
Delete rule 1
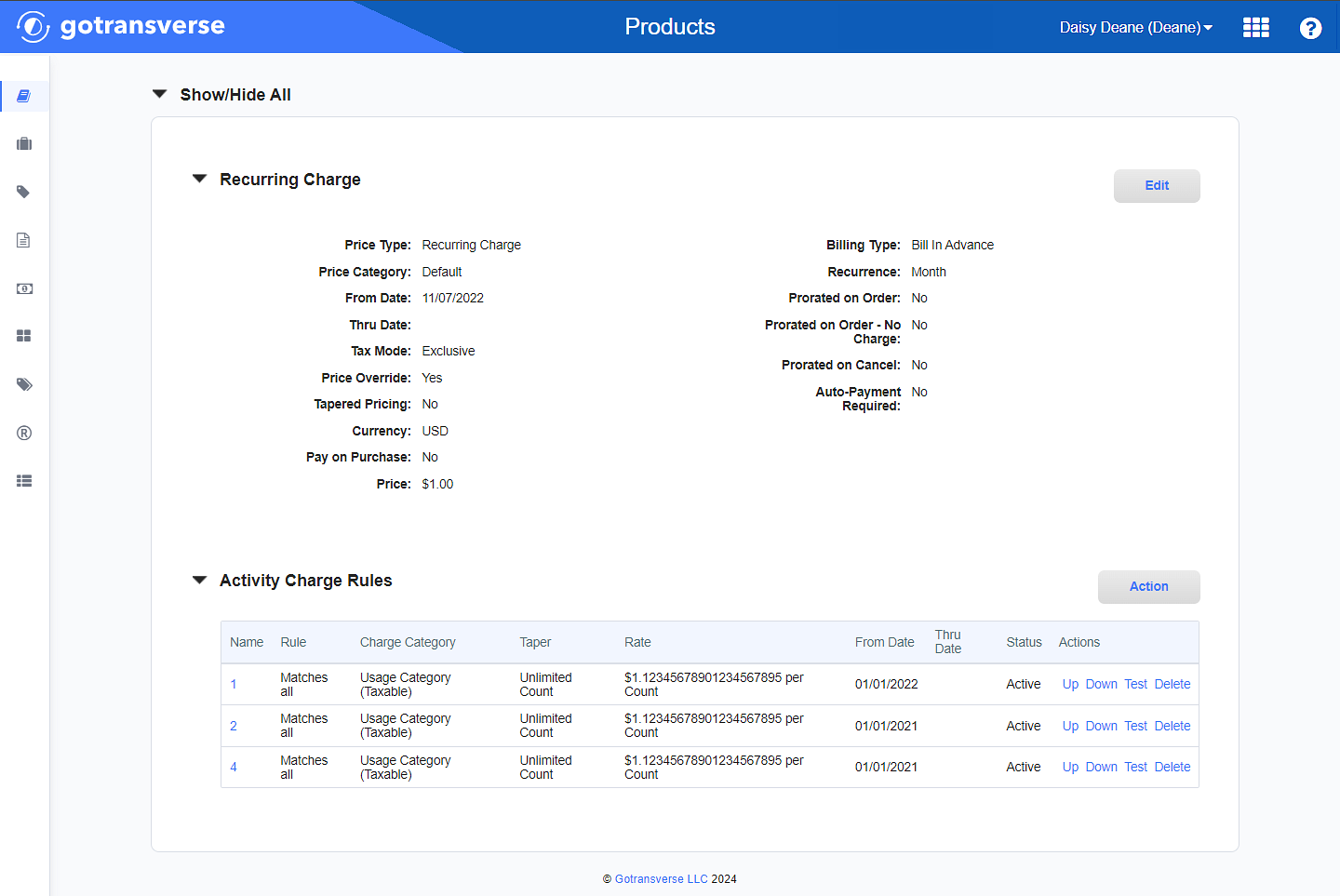point(1172,684)
